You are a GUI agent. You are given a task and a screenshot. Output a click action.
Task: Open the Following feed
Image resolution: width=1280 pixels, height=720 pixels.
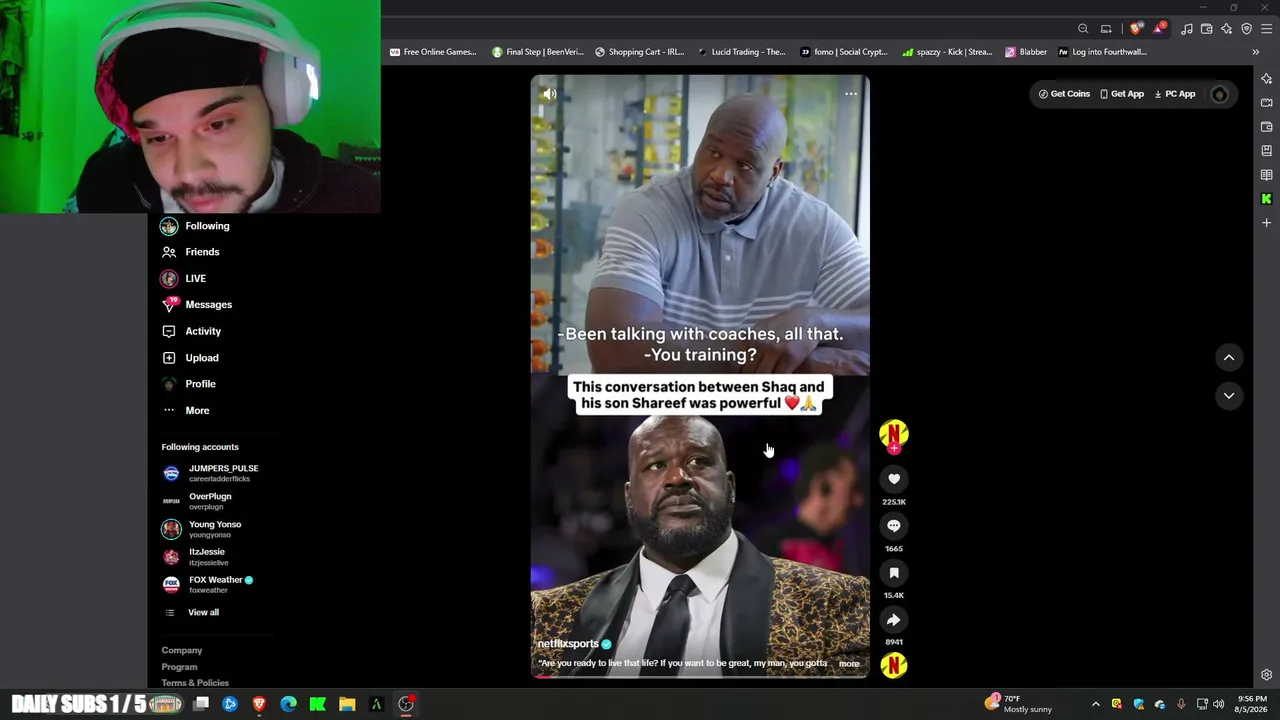tap(196, 226)
